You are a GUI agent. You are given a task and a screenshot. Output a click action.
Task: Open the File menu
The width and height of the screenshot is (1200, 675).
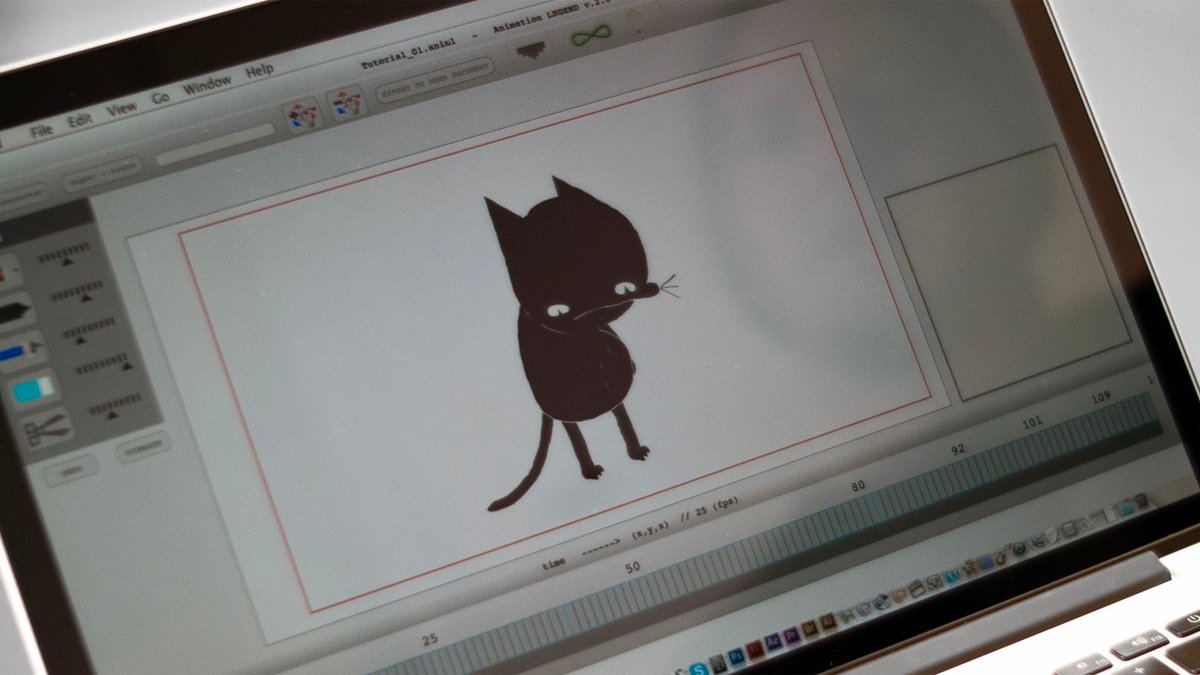pyautogui.click(x=41, y=130)
